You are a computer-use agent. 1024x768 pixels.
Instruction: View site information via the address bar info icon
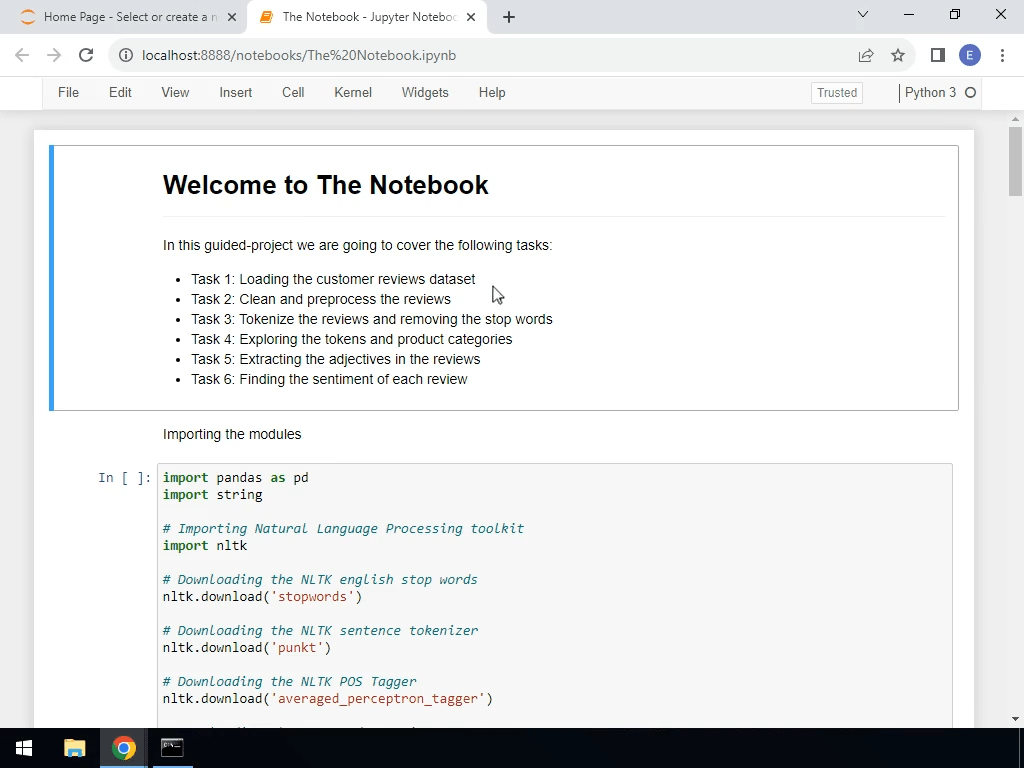[125, 55]
